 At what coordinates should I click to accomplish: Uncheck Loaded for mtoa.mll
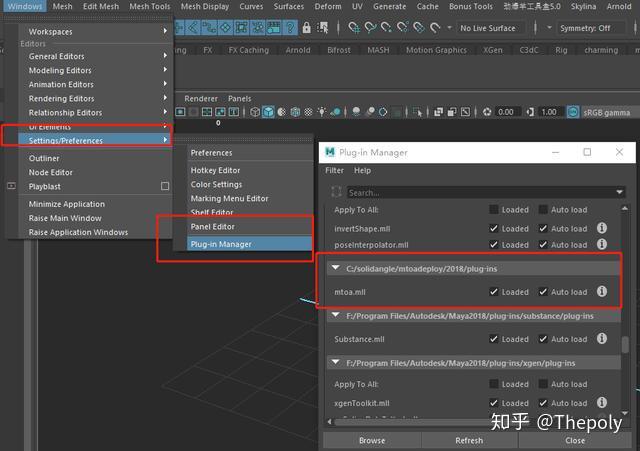pyautogui.click(x=493, y=292)
